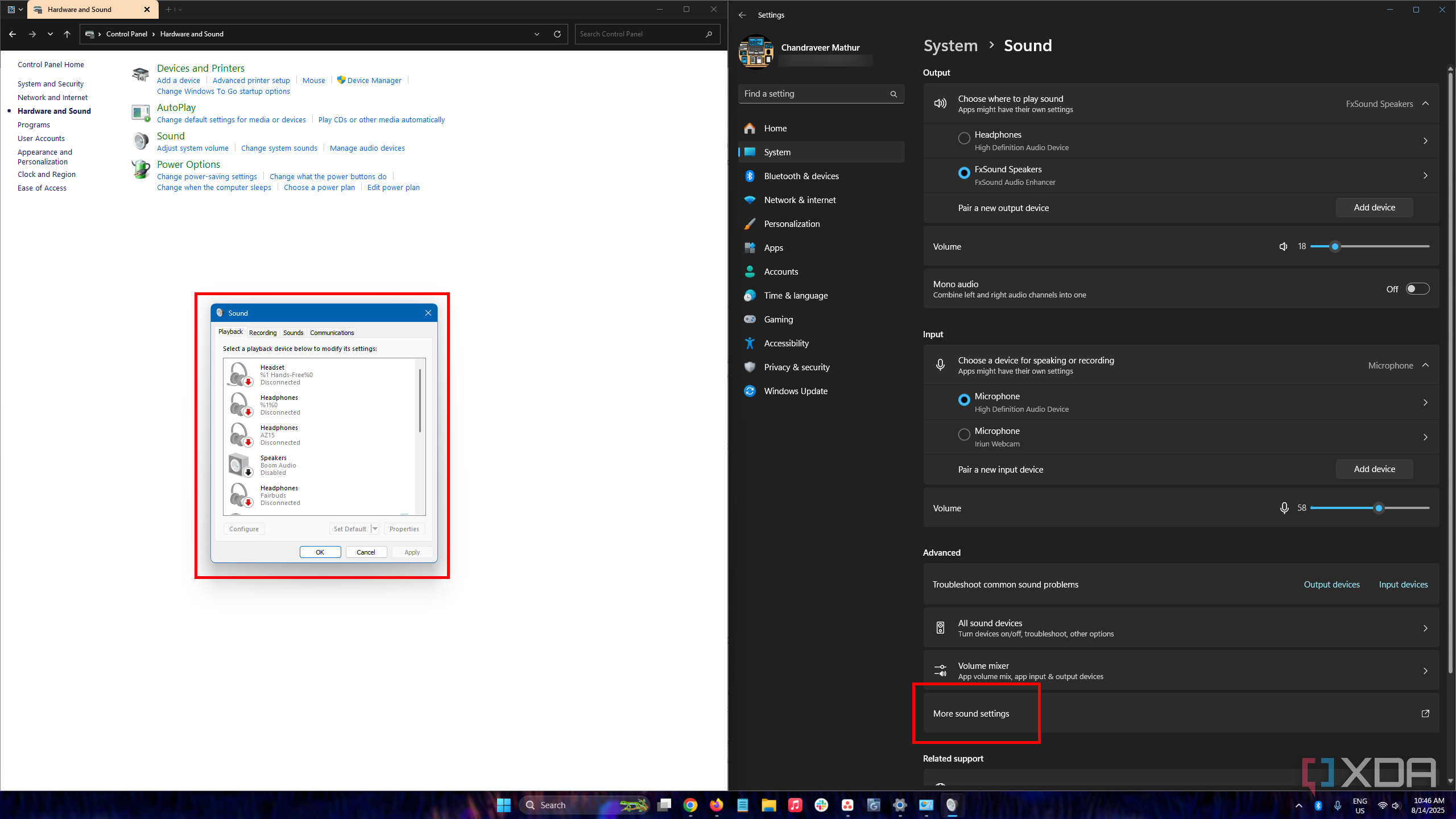Open Bluetooth & devices settings
This screenshot has height=819, width=1456.
[x=801, y=176]
